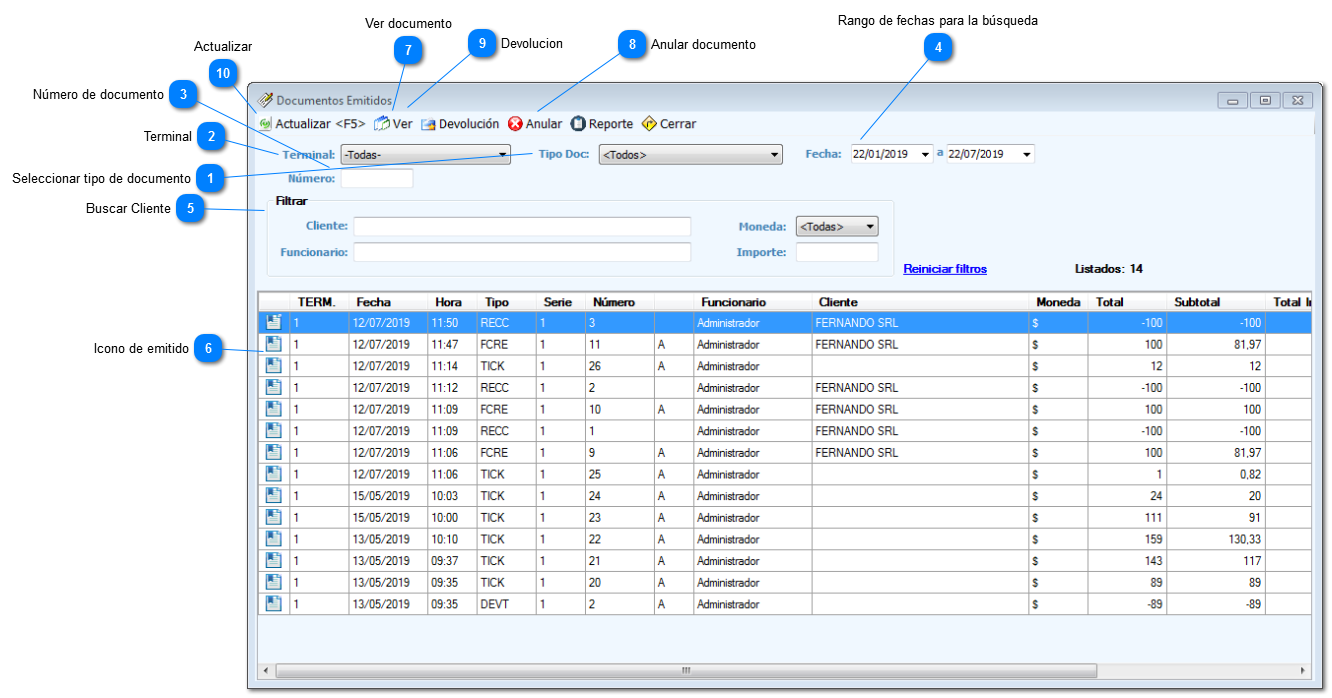The width and height of the screenshot is (1332, 698).
Task: Click the Devolución toolbar icon
Action: (428, 124)
